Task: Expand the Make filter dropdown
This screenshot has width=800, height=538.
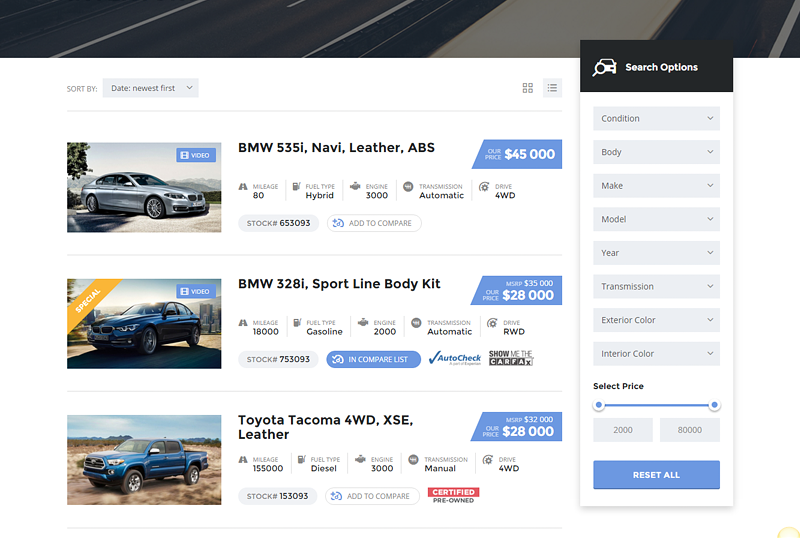Action: 656,186
